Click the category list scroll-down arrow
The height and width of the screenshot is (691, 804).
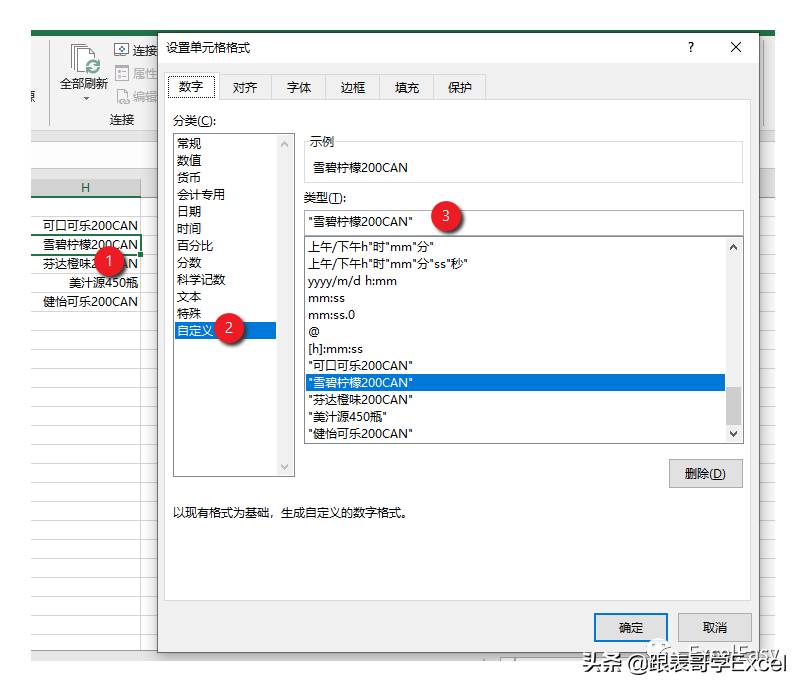[285, 467]
